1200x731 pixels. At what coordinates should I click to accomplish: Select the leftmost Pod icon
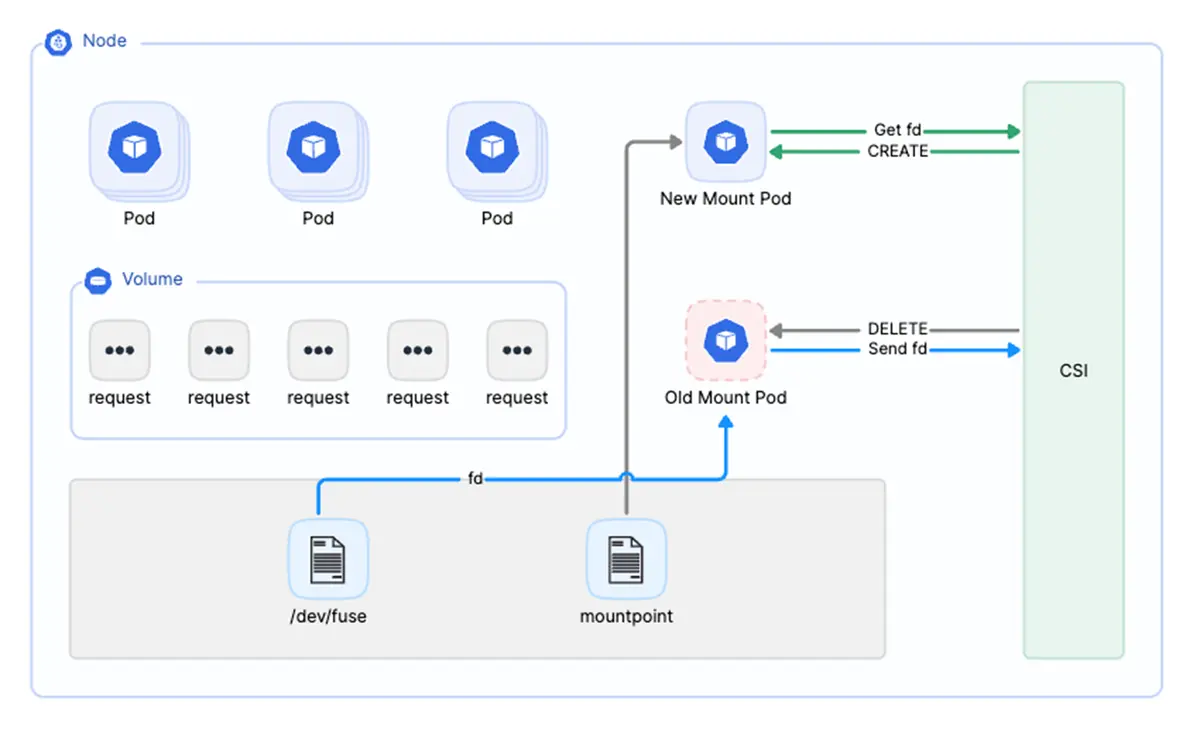click(134, 148)
